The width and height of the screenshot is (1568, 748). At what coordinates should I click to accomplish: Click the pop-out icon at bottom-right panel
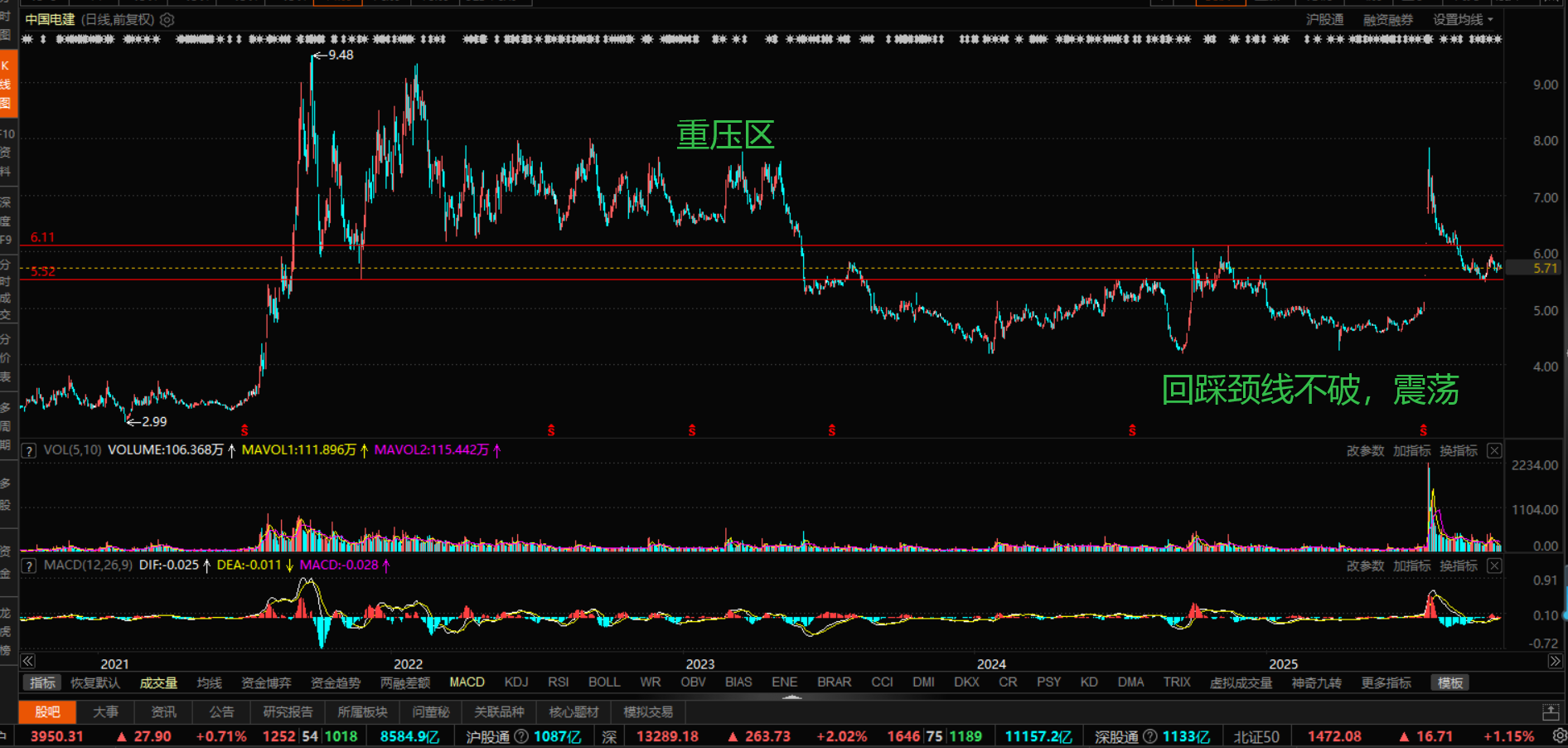click(x=1551, y=712)
